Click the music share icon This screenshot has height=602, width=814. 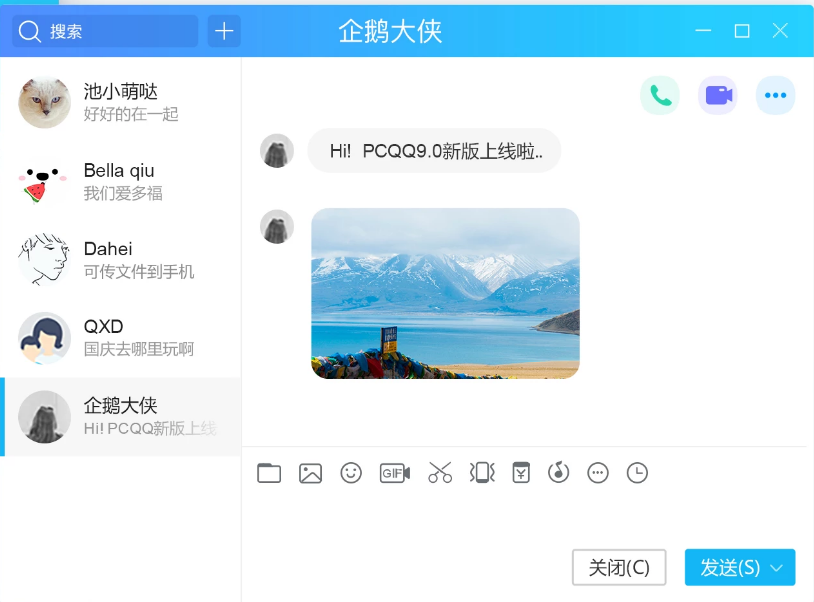559,473
